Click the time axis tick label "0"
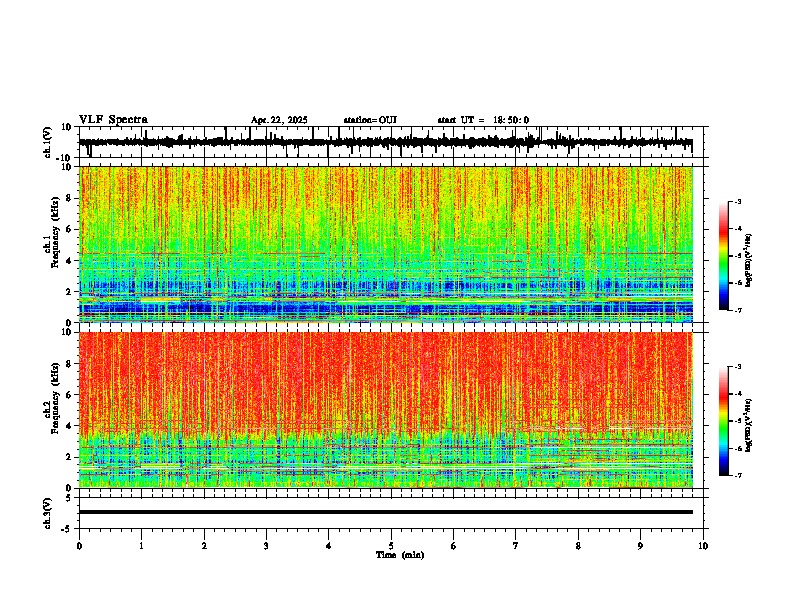 (x=79, y=546)
